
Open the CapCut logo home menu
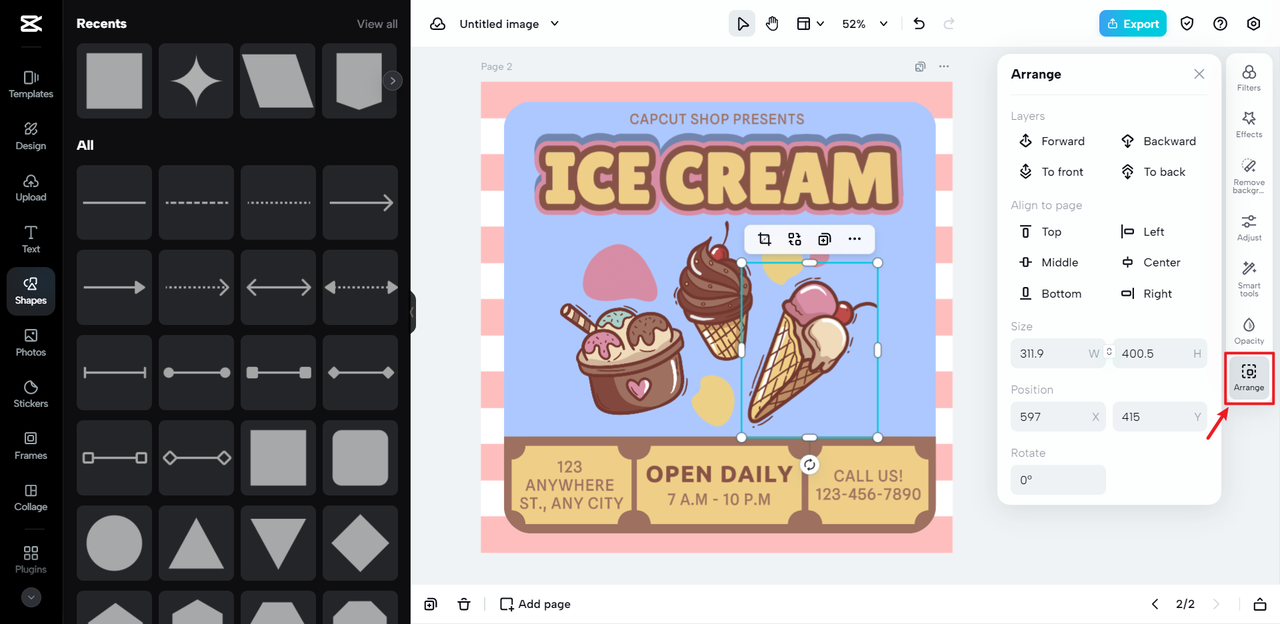[x=31, y=24]
